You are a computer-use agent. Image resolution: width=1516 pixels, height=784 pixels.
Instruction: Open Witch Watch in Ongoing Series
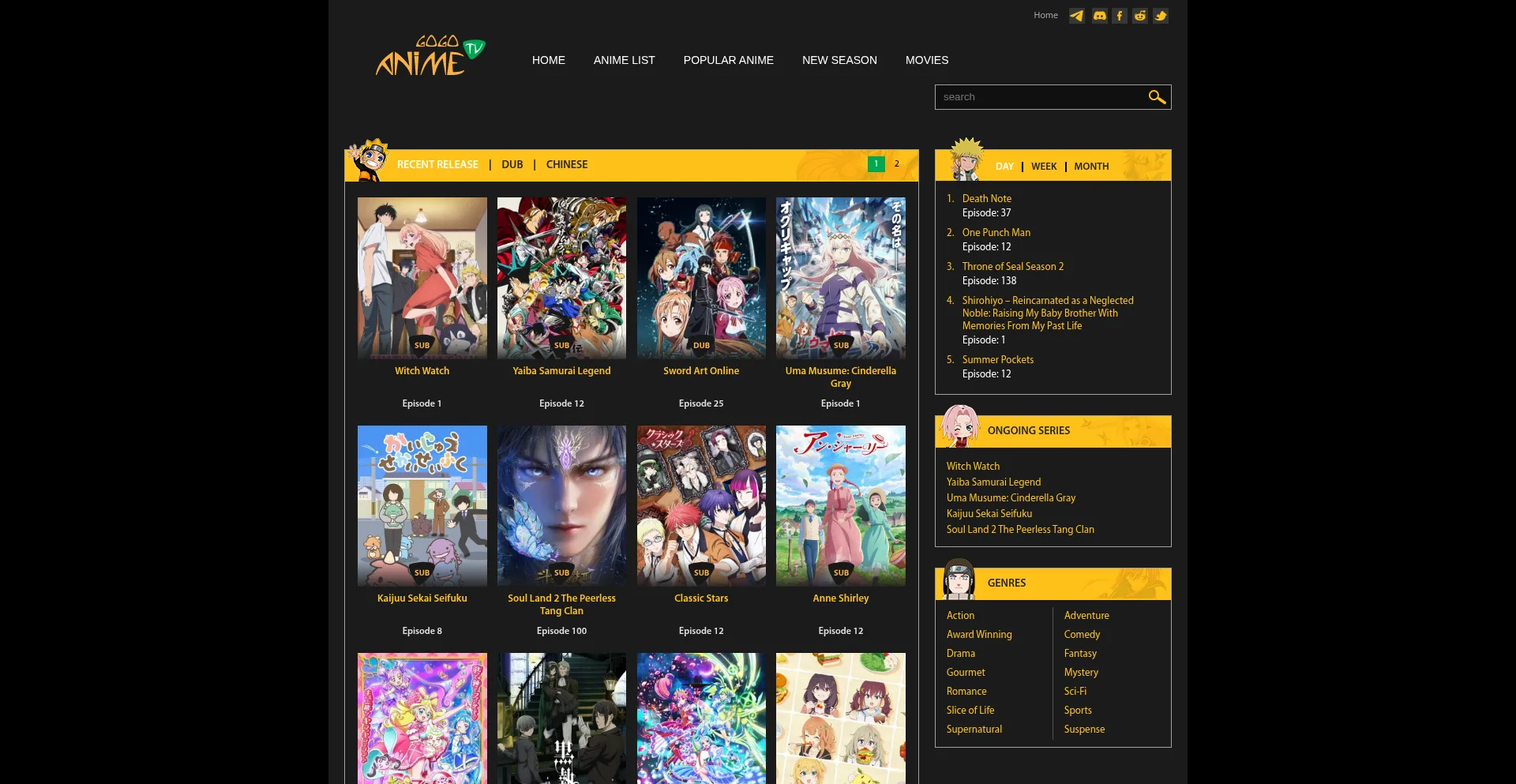973,467
